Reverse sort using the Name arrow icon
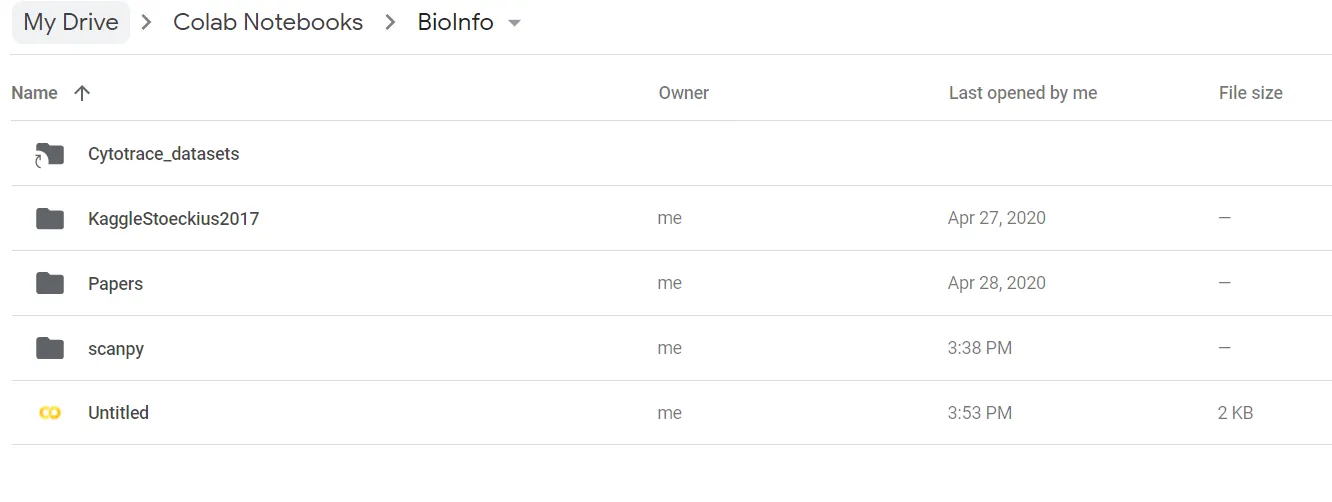Image resolution: width=1332 pixels, height=502 pixels. pyautogui.click(x=82, y=93)
